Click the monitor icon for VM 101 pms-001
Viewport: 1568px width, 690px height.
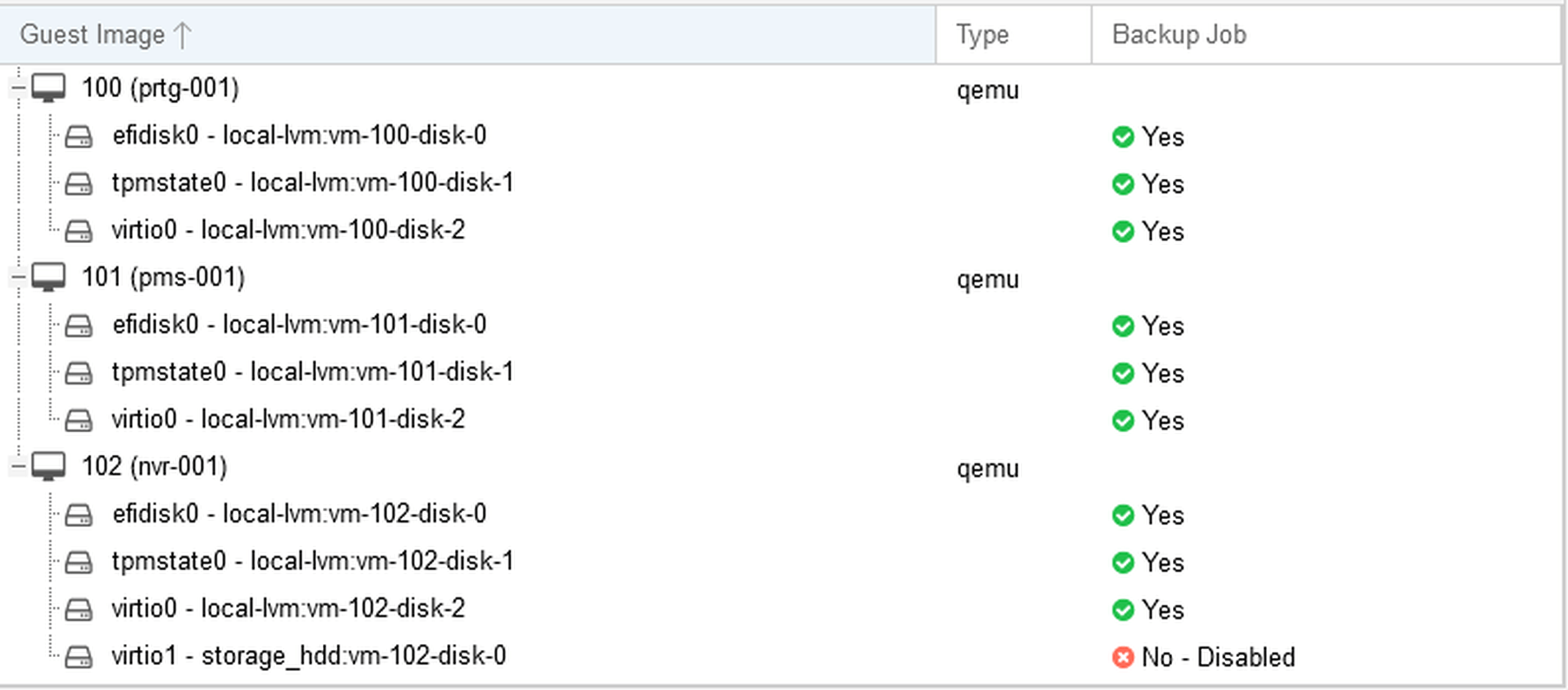(49, 277)
